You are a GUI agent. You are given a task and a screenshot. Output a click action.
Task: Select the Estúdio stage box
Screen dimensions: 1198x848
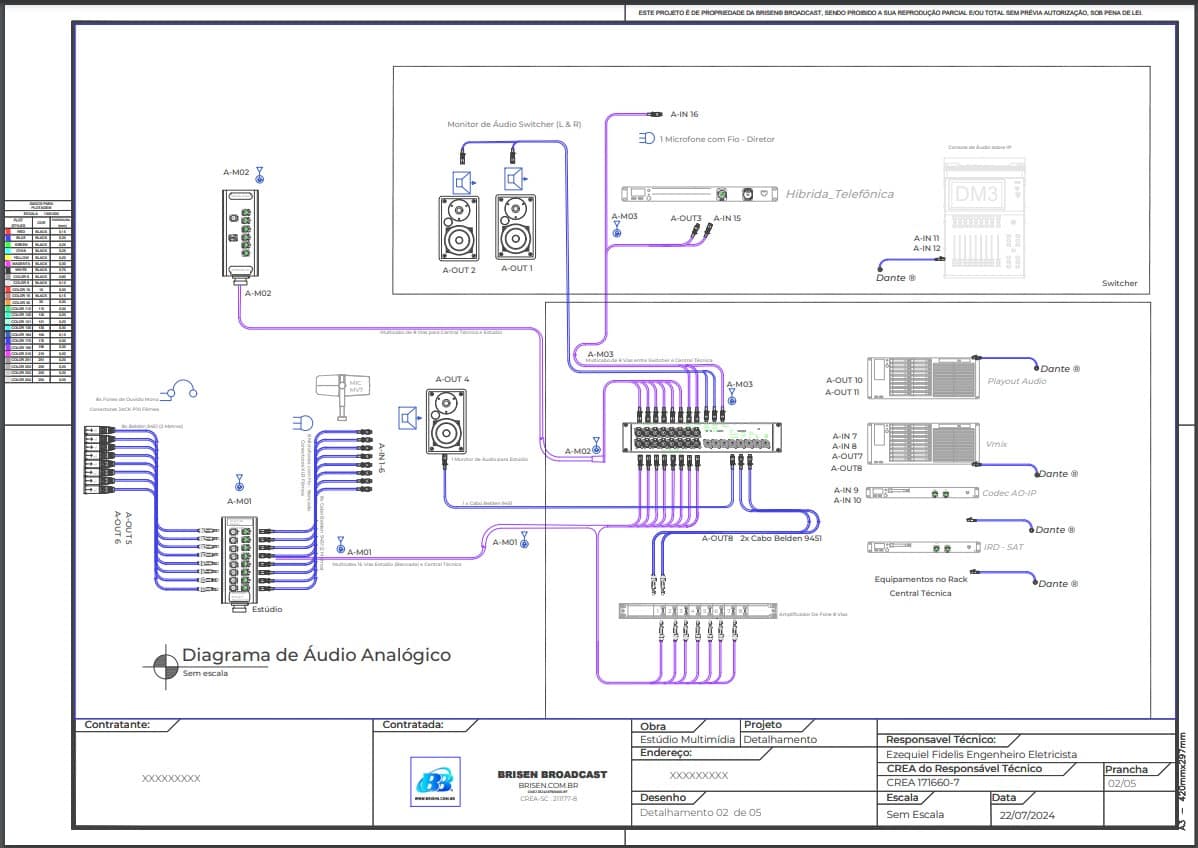pyautogui.click(x=240, y=564)
